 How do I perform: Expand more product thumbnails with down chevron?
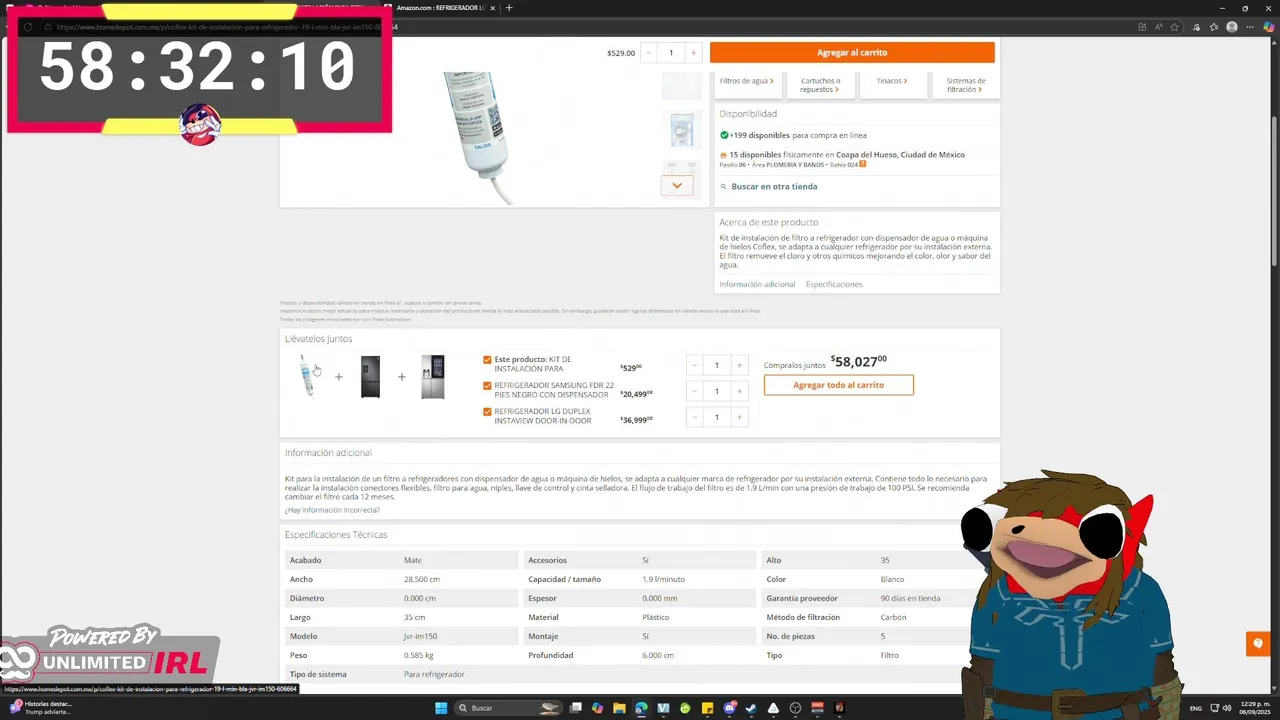pos(677,186)
